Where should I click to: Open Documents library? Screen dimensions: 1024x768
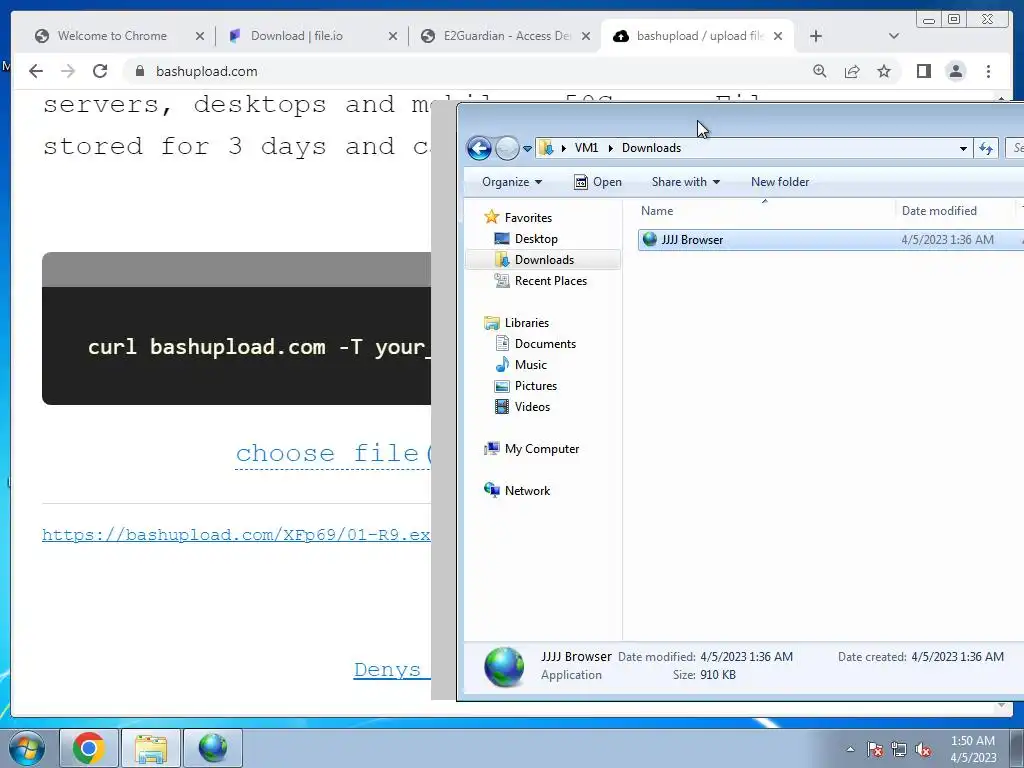pos(545,344)
